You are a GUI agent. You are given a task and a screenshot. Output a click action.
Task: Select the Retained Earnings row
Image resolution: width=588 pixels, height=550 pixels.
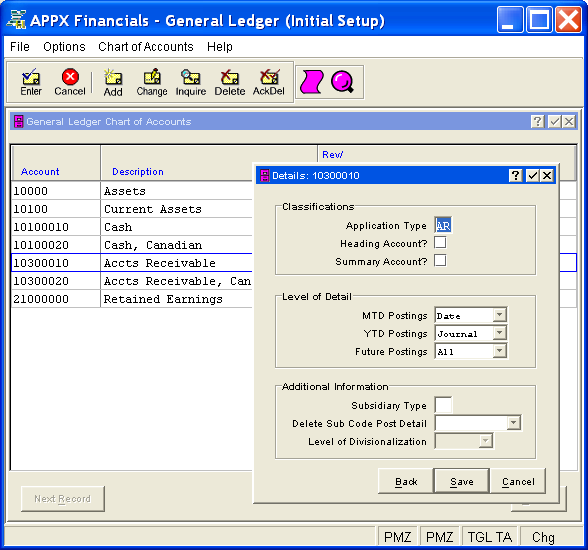pos(132,299)
